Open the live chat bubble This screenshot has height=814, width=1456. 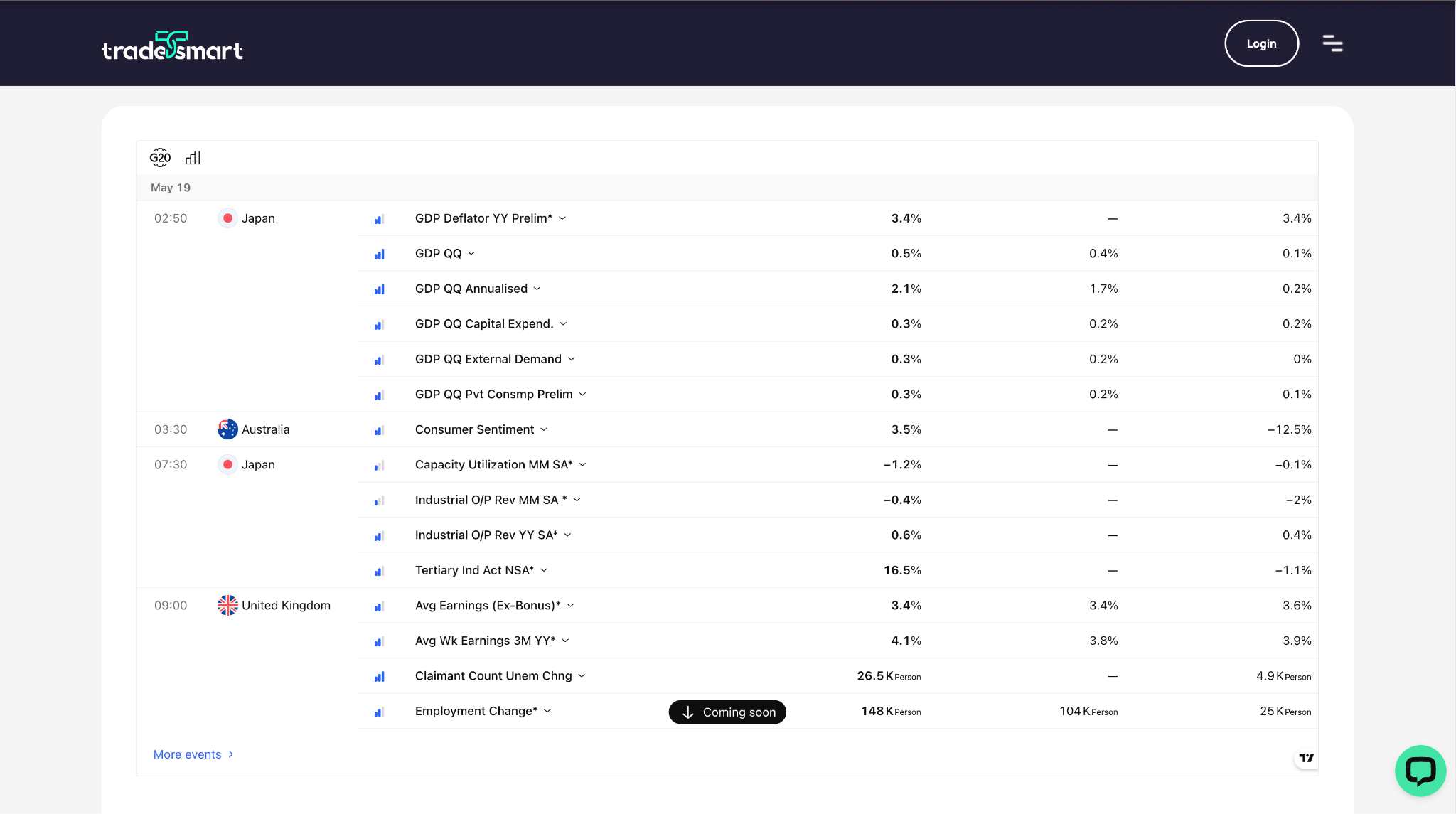(1420, 771)
